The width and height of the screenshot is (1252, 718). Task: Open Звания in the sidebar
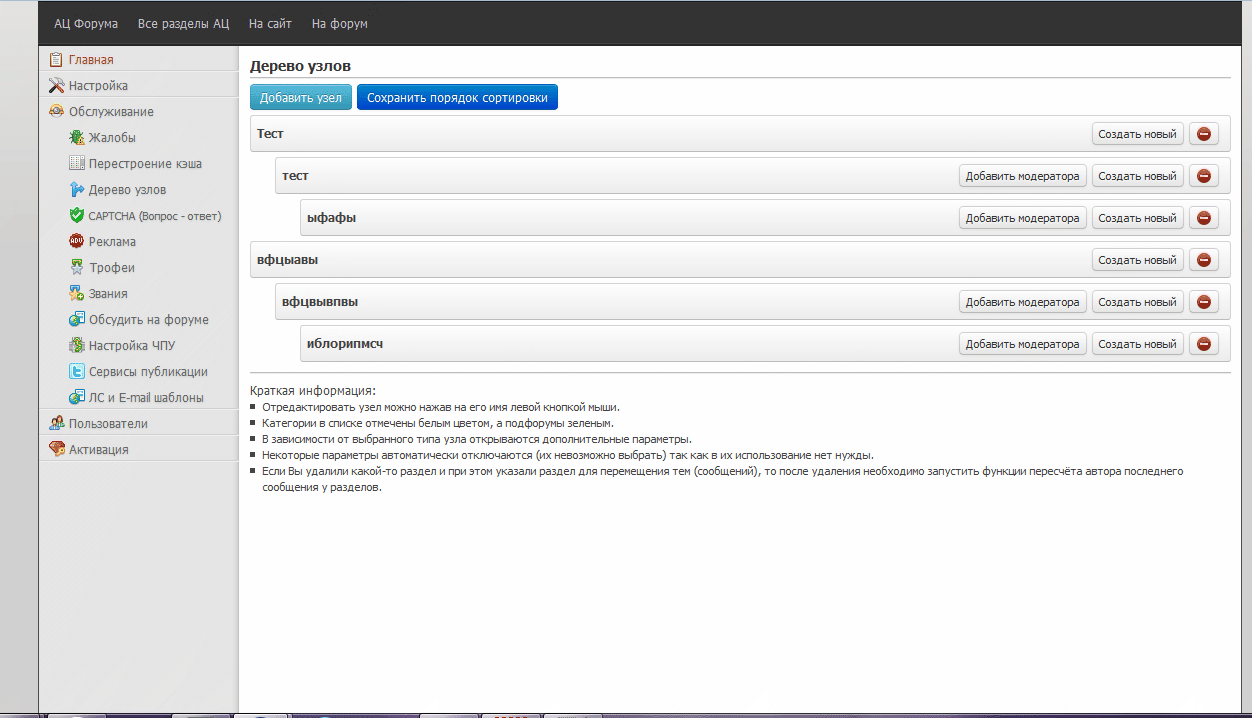[x=108, y=294]
